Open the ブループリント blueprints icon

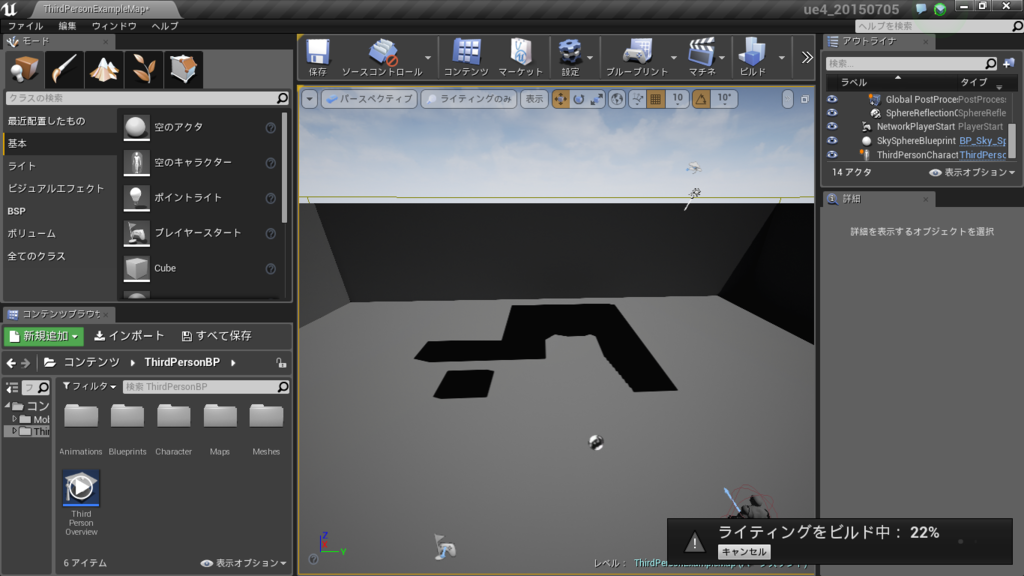(x=637, y=57)
